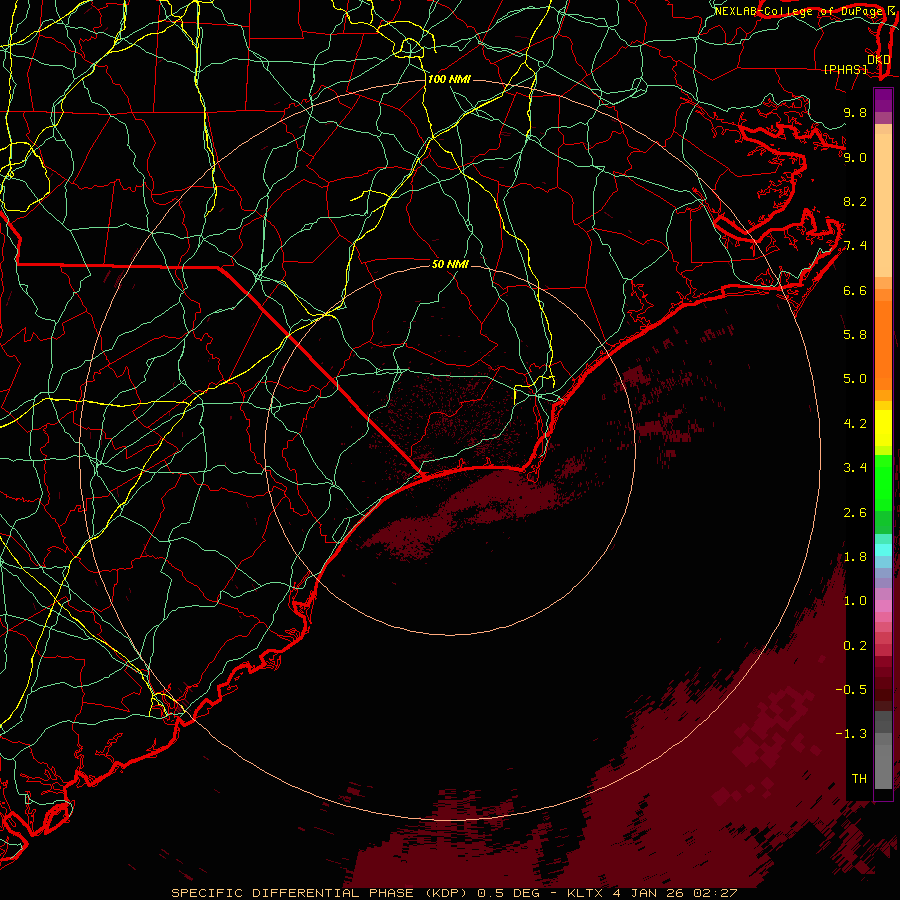The width and height of the screenshot is (900, 900).
Task: Click the "KLTX" radar site identifier
Action: point(584,893)
